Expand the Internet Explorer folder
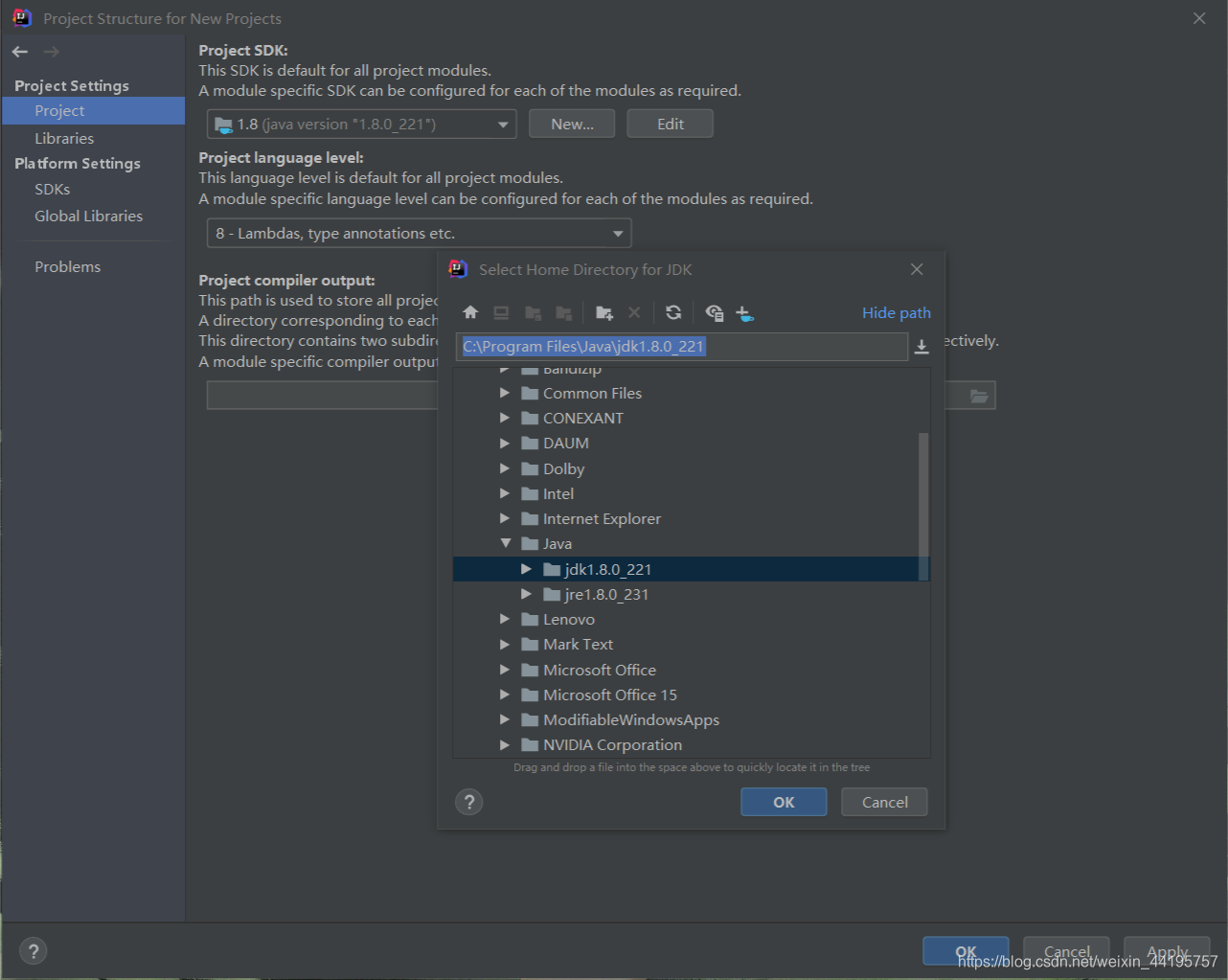The image size is (1228, 980). (505, 518)
